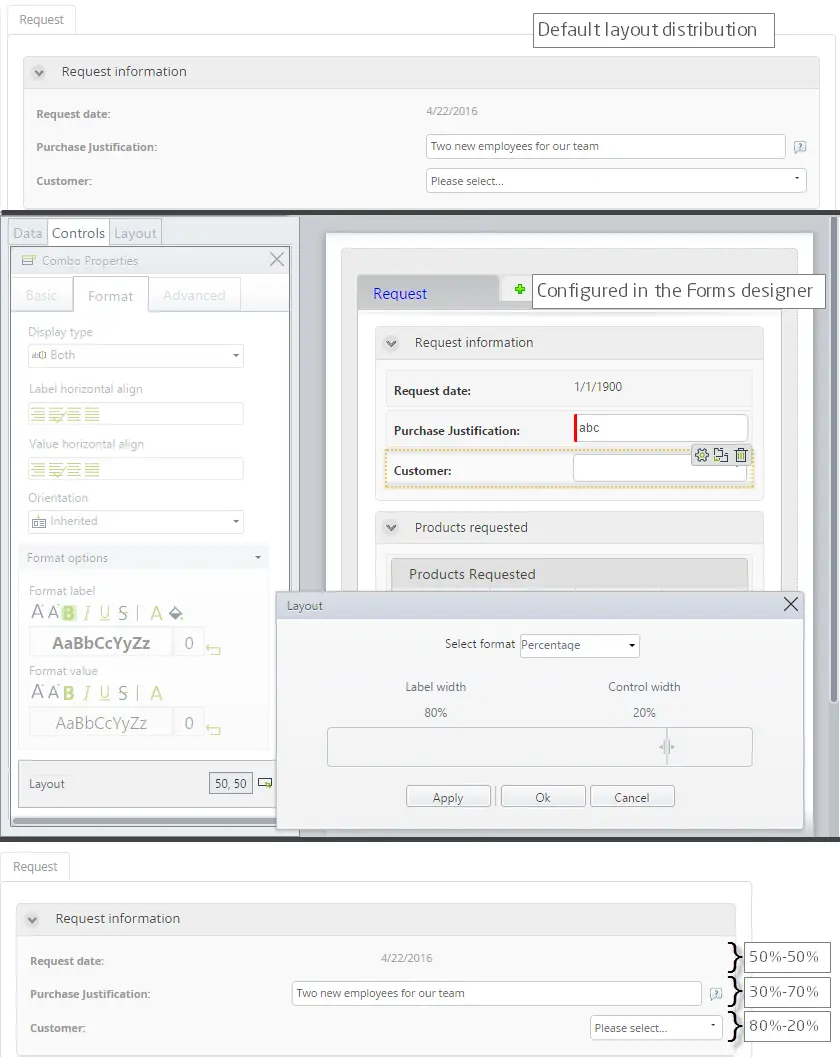Open the layout editor icon beside 50, 50

pyautogui.click(x=265, y=783)
